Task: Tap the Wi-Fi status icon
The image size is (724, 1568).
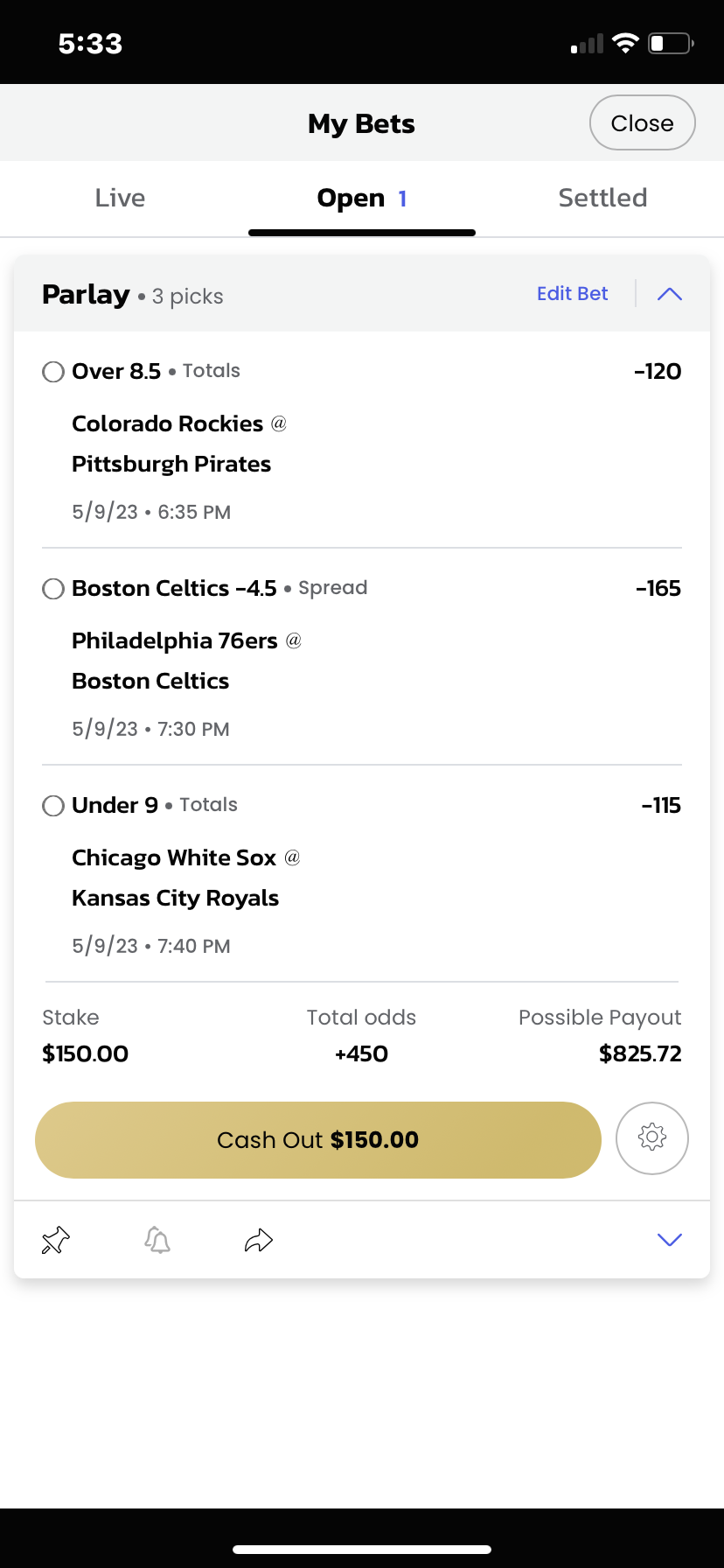Action: (625, 43)
